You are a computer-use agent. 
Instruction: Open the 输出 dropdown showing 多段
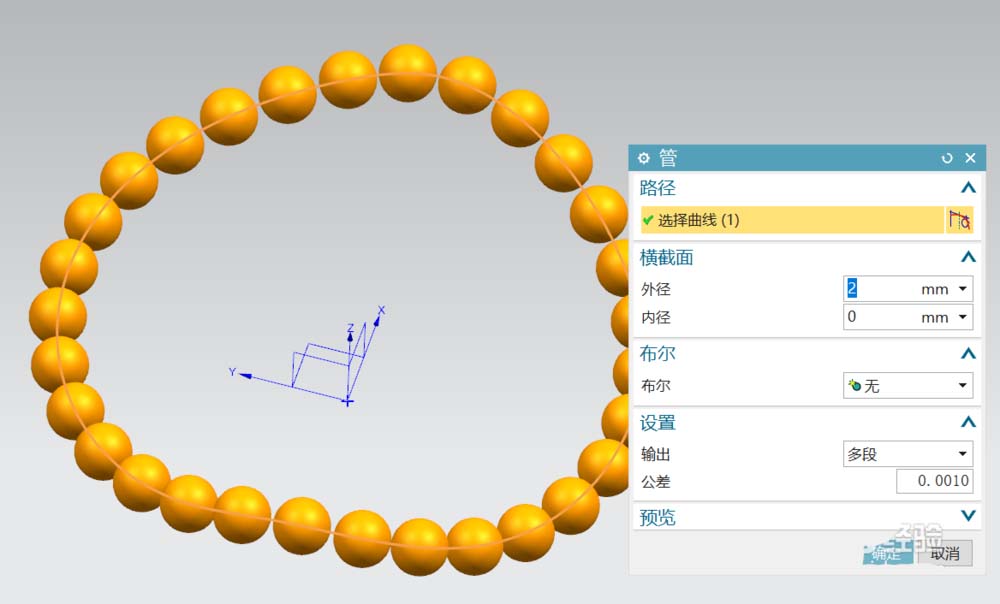tap(908, 454)
